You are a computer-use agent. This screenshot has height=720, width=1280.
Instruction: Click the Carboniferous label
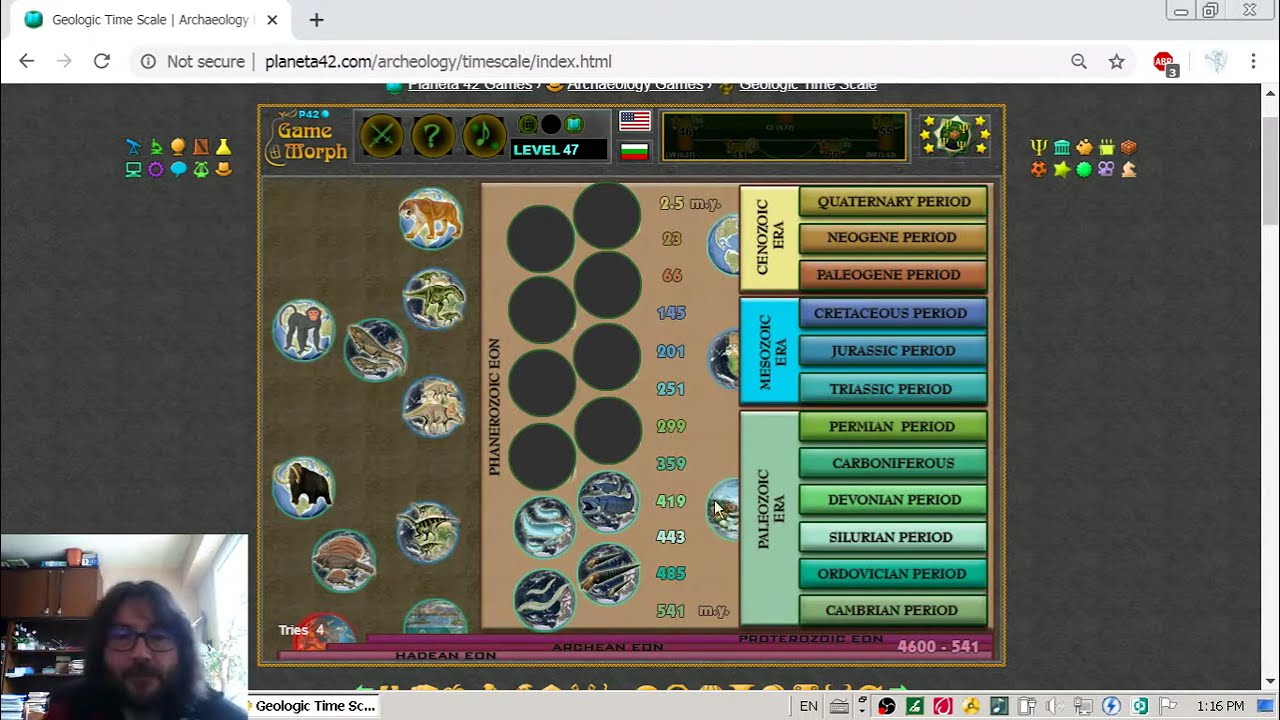[x=893, y=463]
